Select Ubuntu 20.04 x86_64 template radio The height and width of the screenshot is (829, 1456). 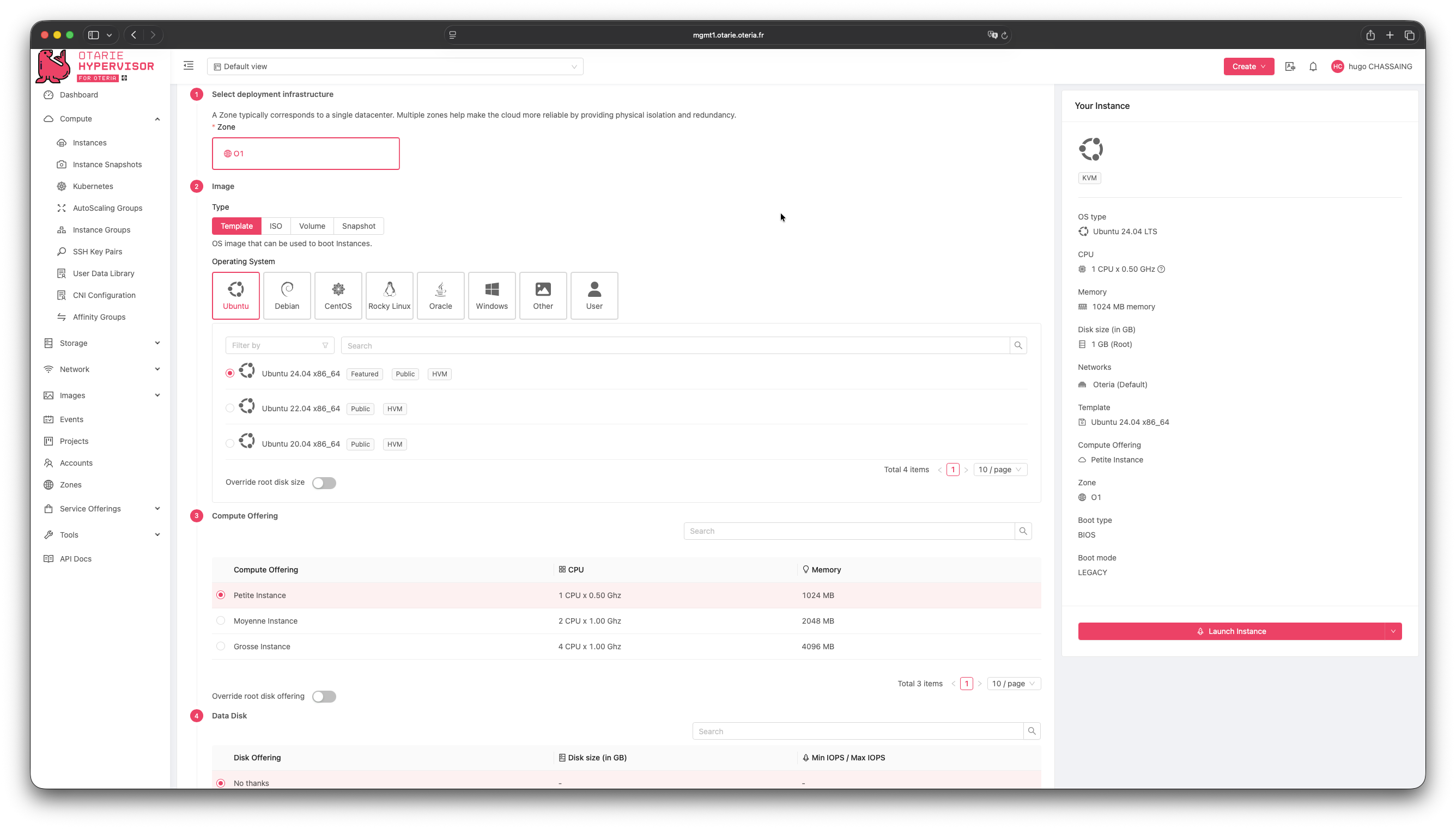[230, 443]
